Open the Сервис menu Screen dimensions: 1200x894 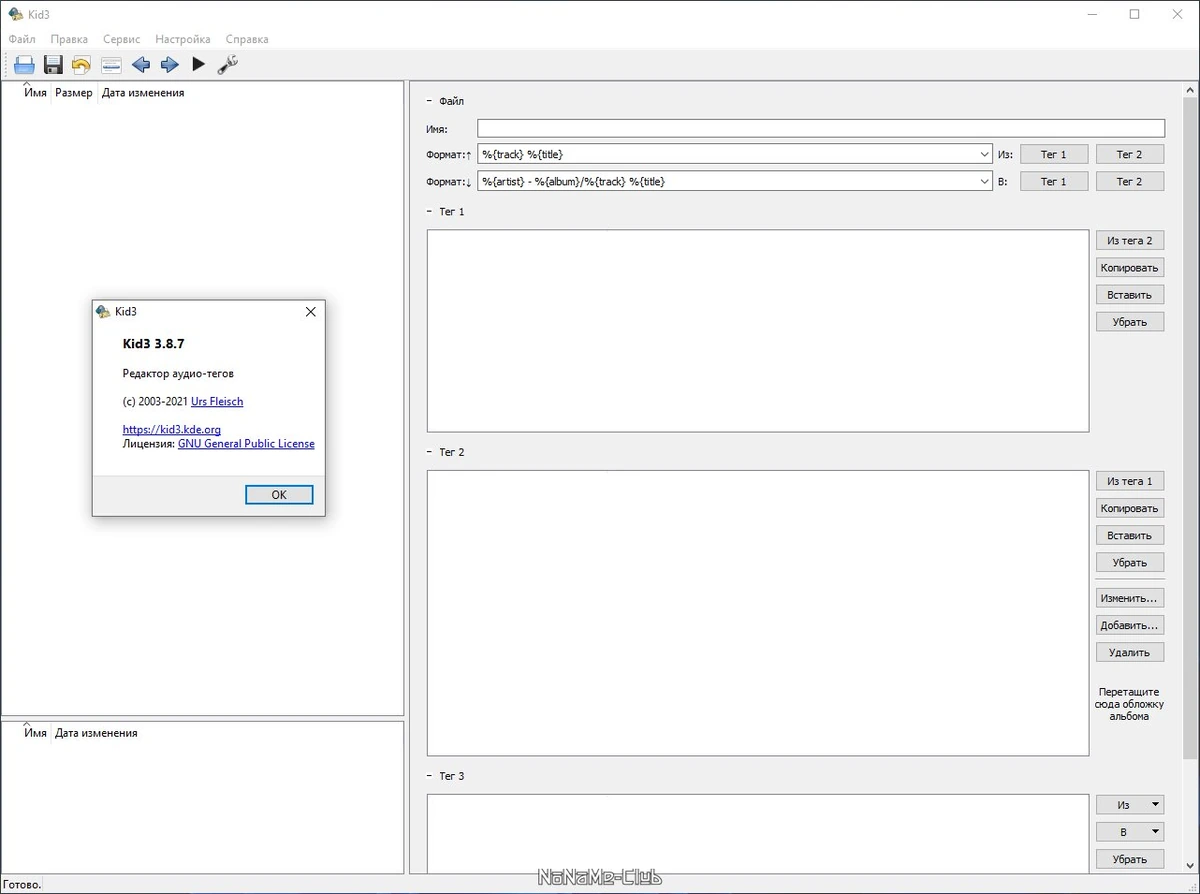(121, 39)
